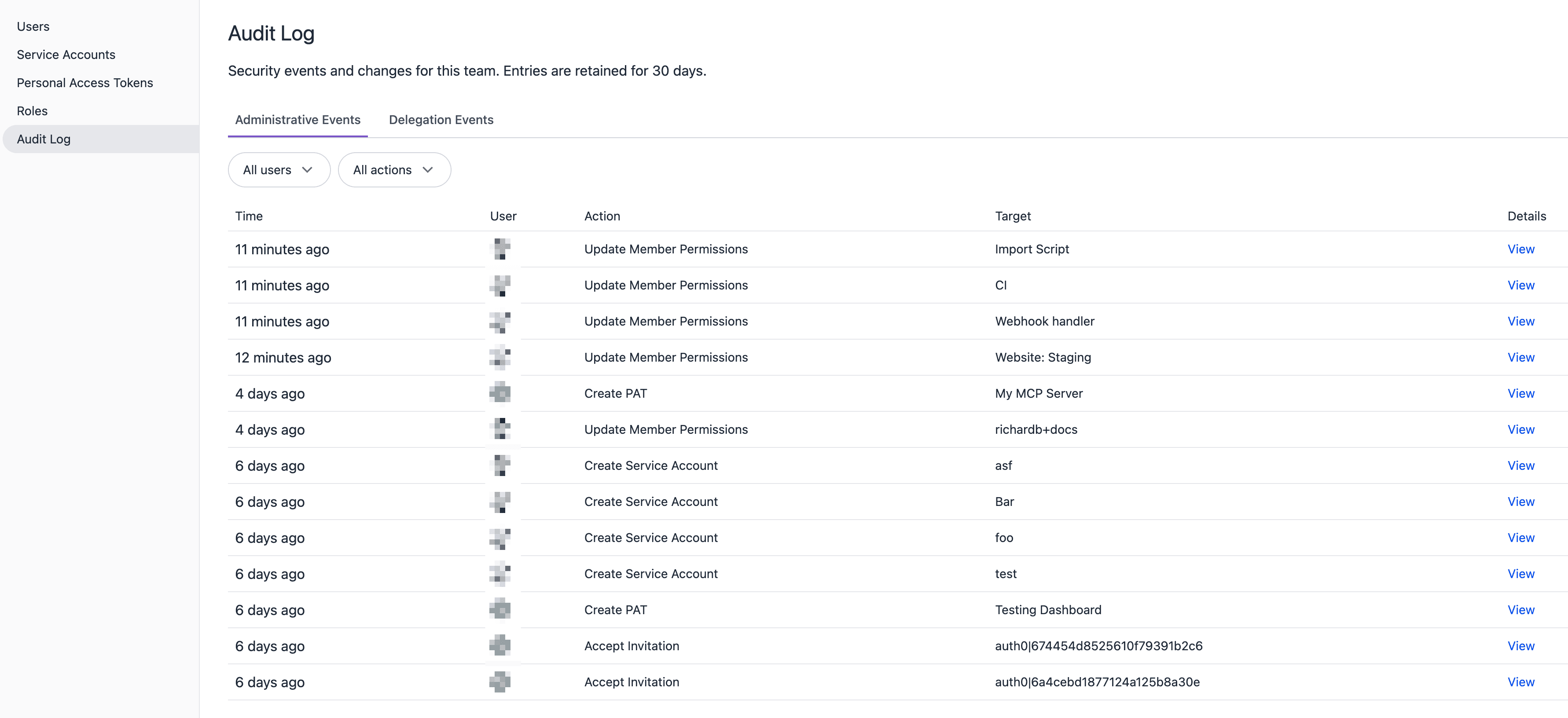Click the Website: Staging target cell

[1043, 357]
